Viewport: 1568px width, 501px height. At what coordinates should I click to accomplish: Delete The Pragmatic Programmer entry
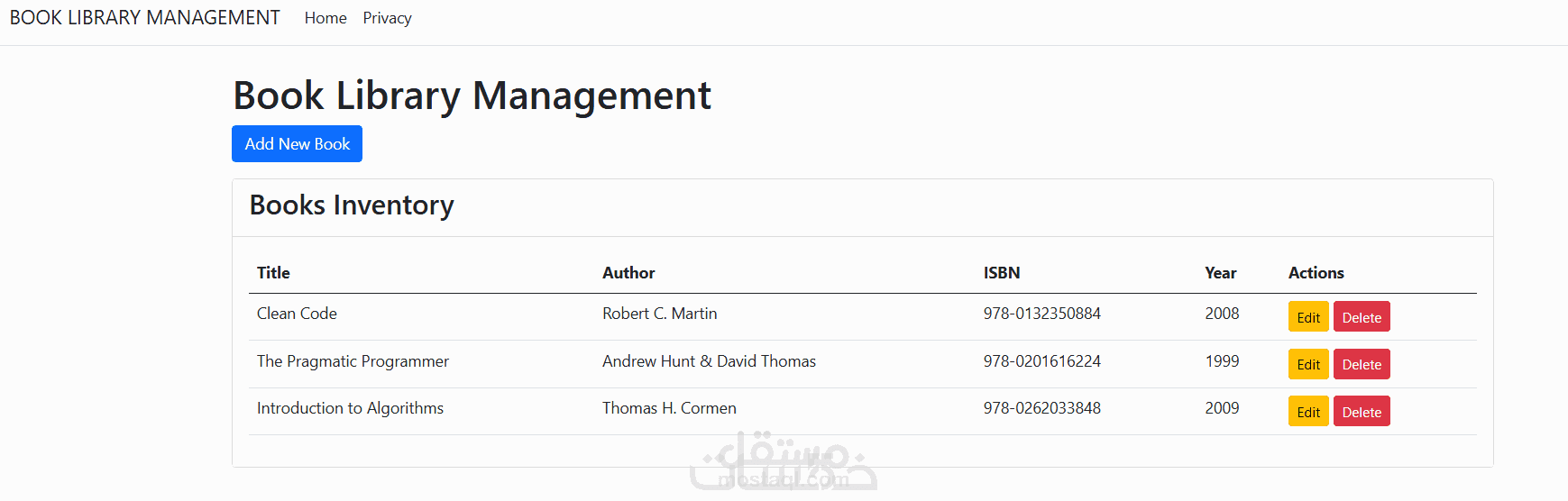pos(1361,364)
